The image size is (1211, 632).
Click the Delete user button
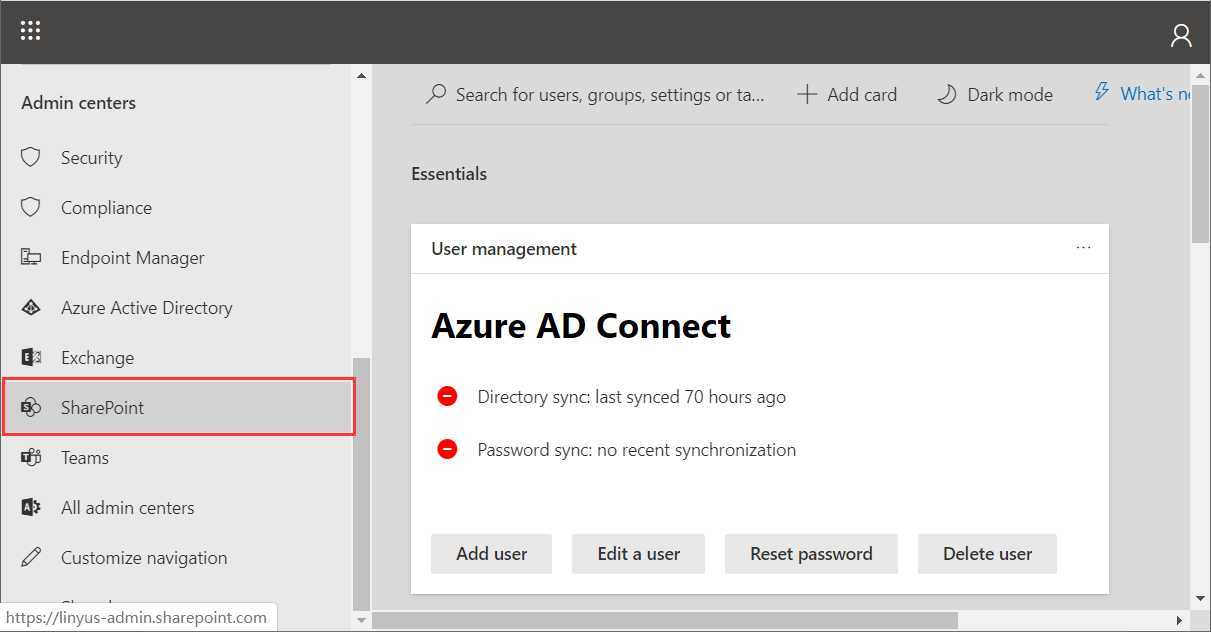(987, 554)
